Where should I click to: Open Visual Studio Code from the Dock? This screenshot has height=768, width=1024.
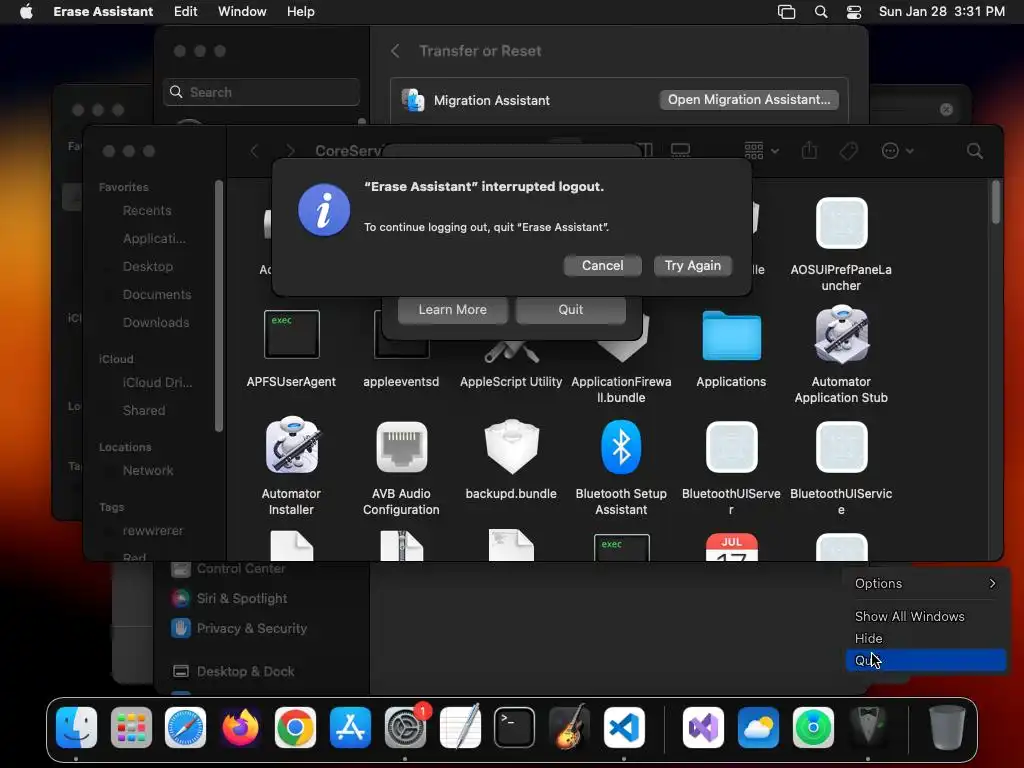(624, 727)
